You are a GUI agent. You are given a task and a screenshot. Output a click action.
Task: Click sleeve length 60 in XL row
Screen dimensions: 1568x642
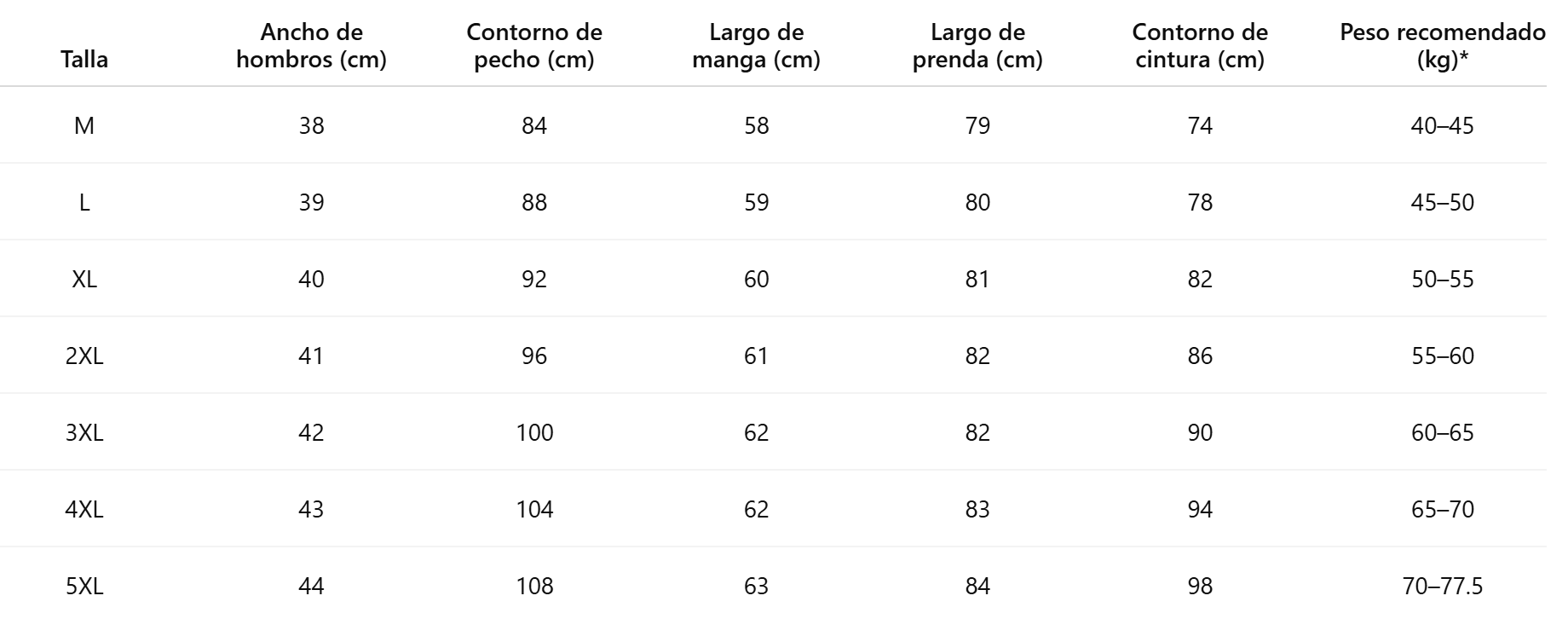(x=756, y=280)
